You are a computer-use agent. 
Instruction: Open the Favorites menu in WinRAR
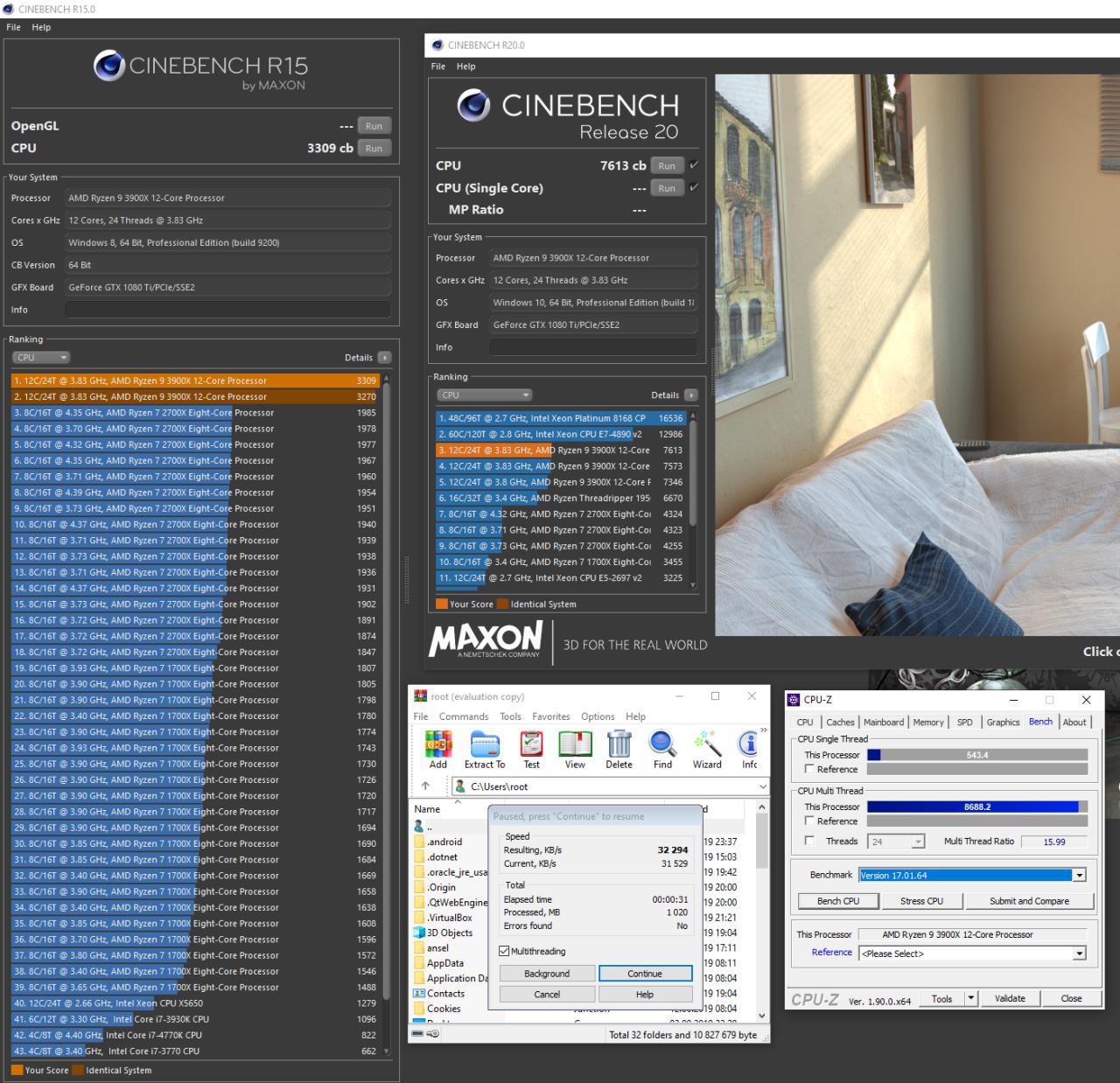pyautogui.click(x=551, y=716)
